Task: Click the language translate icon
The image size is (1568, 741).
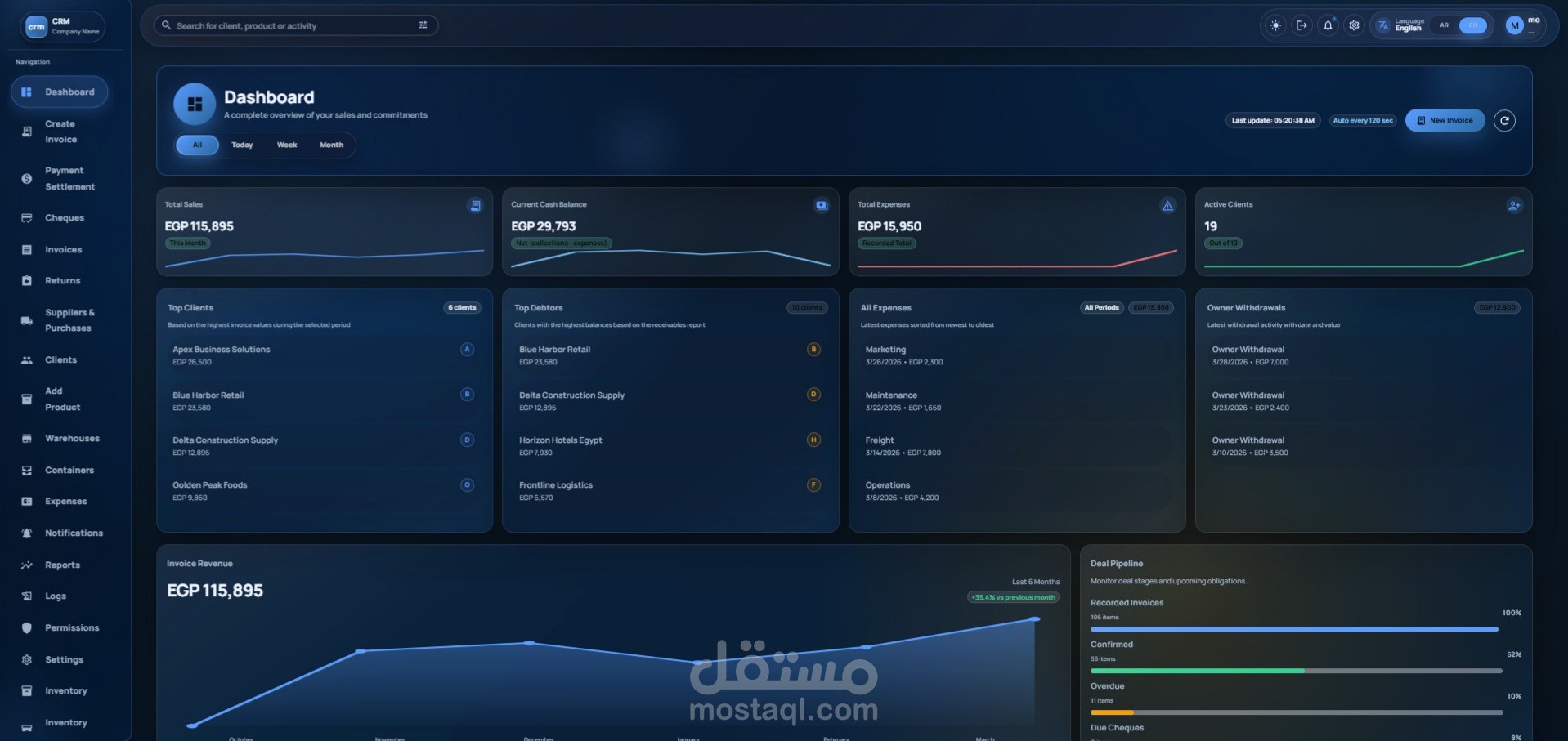Action: (x=1383, y=25)
